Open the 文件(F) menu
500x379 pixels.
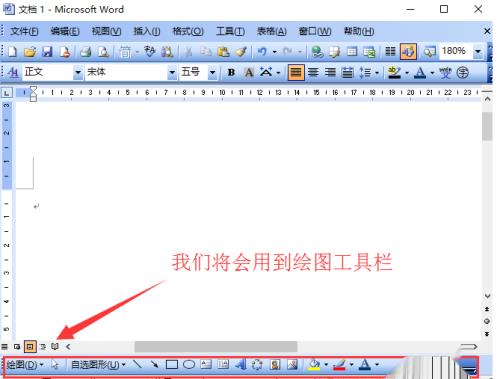(24, 31)
